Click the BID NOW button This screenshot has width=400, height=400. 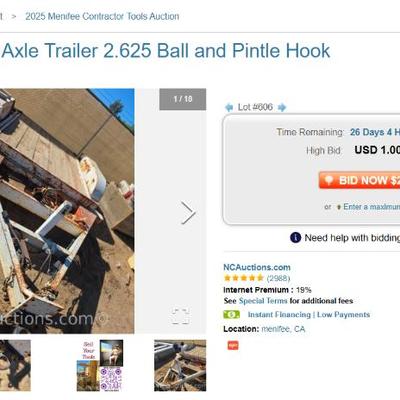(359, 180)
